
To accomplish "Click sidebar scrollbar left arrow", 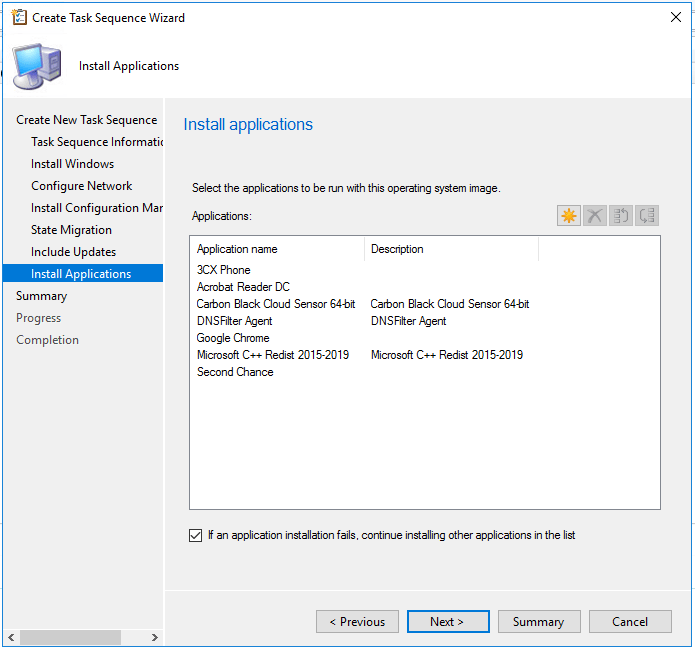I will coord(11,637).
